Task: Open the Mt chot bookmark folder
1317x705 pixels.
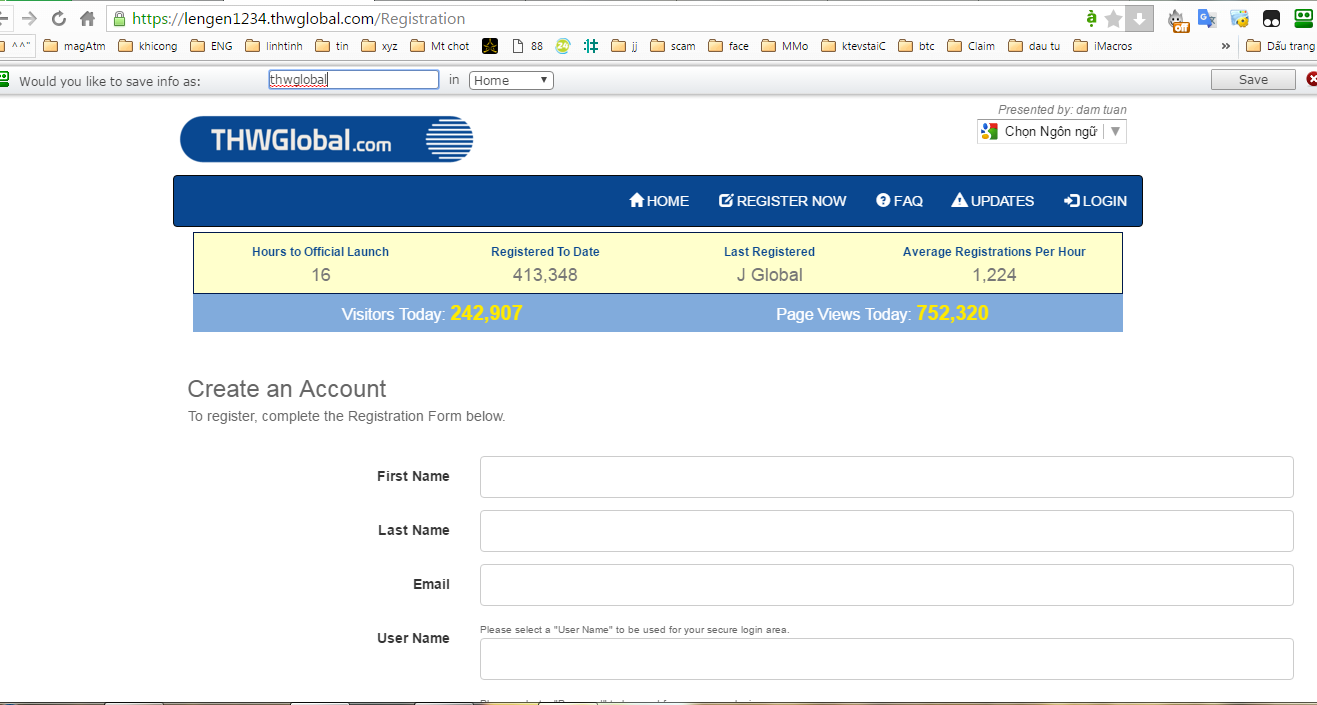Action: pos(440,46)
